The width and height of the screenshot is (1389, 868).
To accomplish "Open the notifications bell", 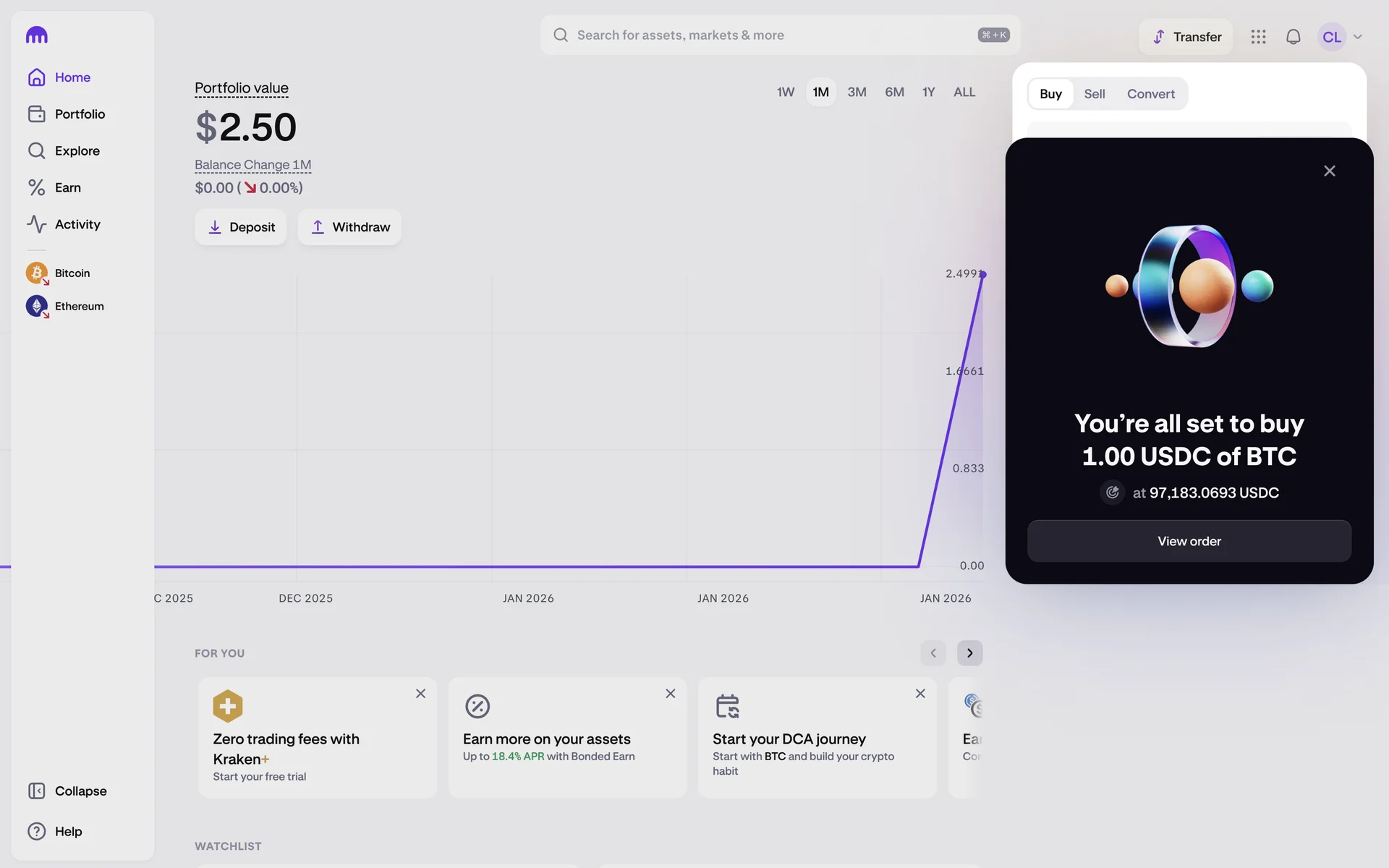I will tap(1293, 37).
